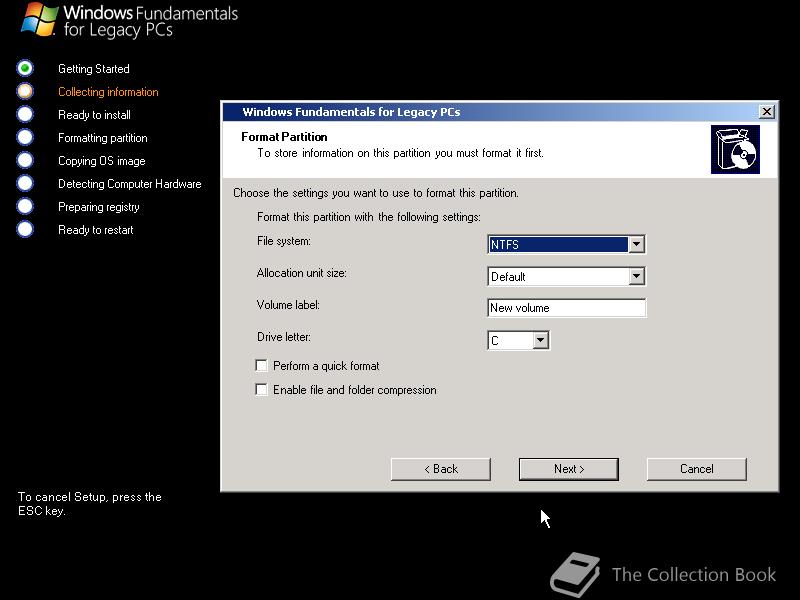Proceed with the Next button

569,469
